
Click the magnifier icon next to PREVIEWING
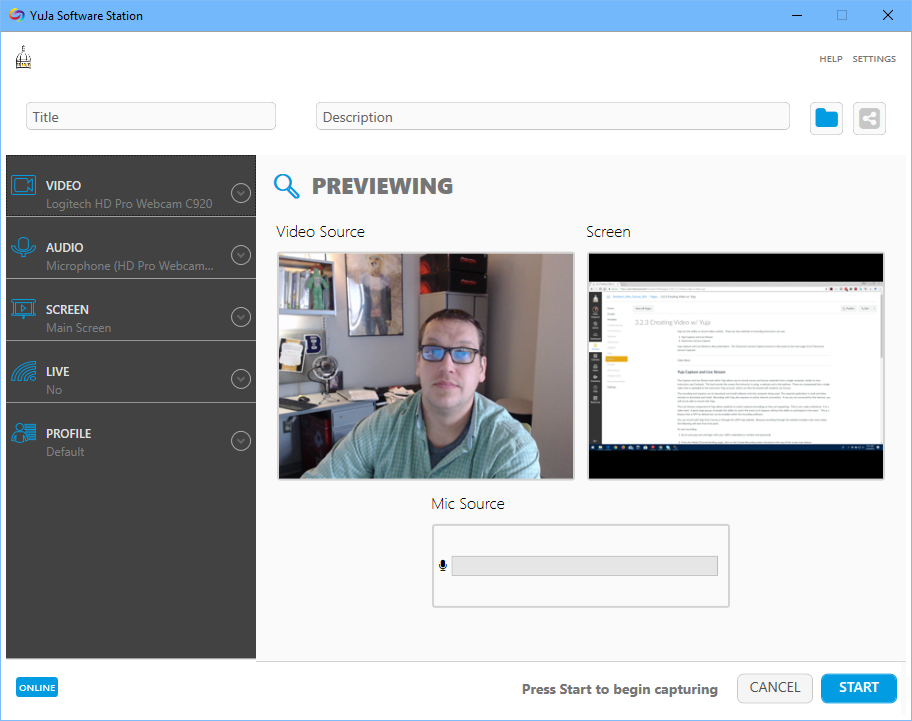[x=287, y=186]
